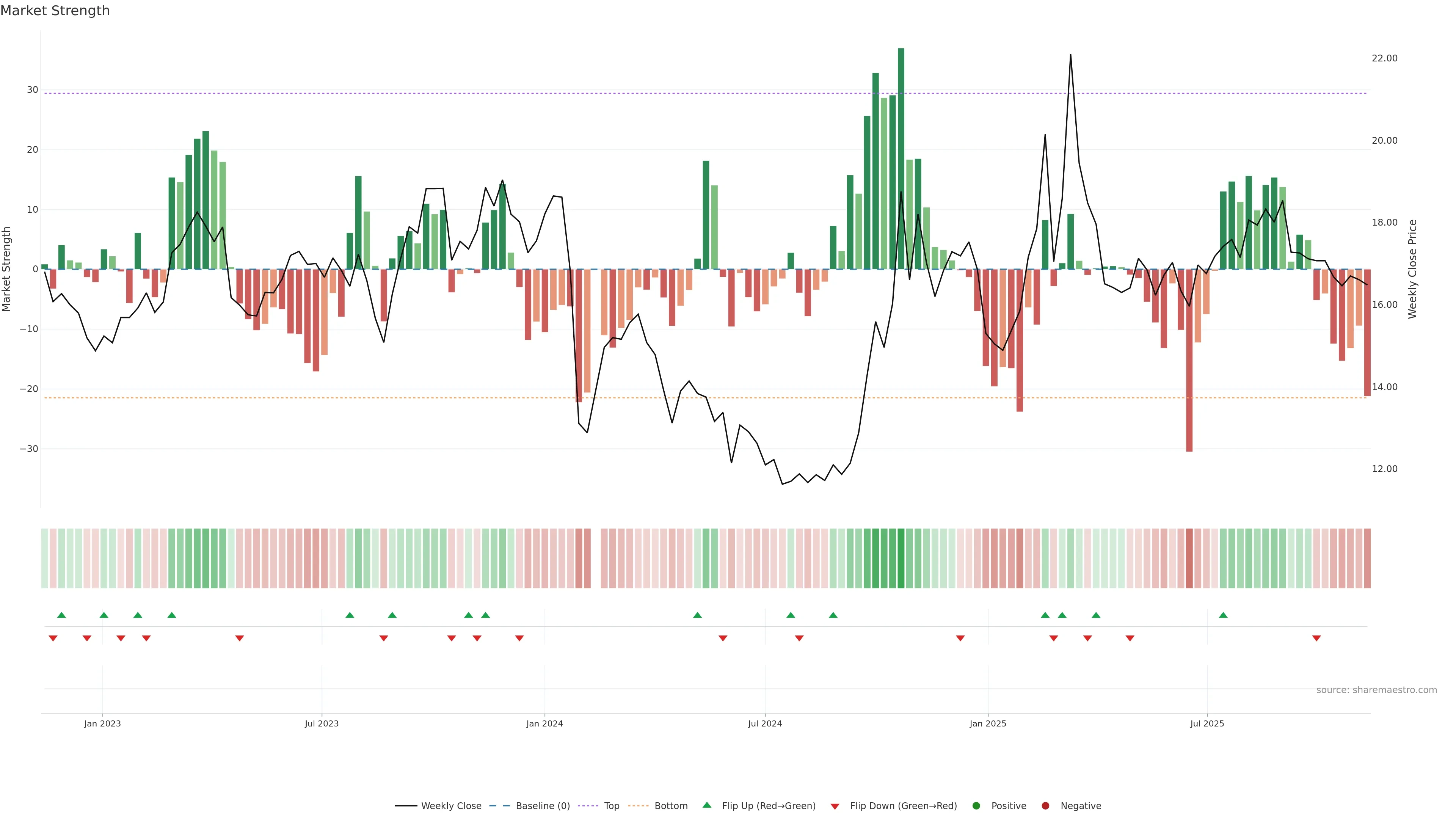Screen dimensions: 1456x819
Task: Click the last red flip-down marker on far right
Action: pyautogui.click(x=1316, y=638)
